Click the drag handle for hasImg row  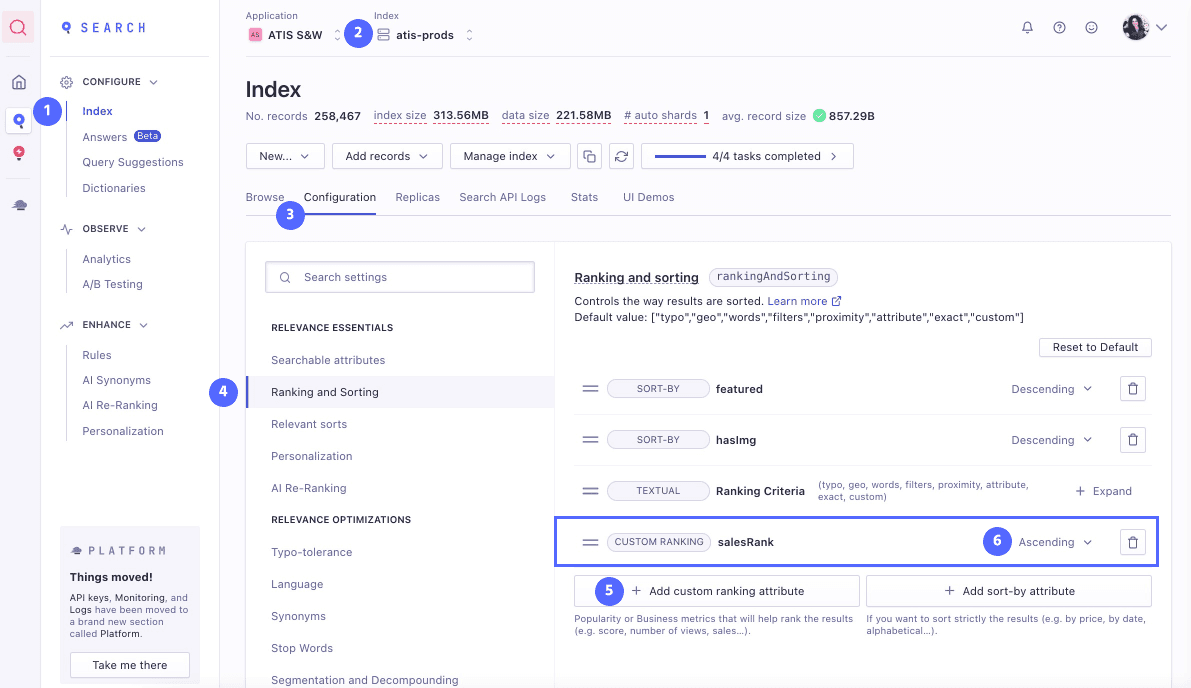(590, 440)
